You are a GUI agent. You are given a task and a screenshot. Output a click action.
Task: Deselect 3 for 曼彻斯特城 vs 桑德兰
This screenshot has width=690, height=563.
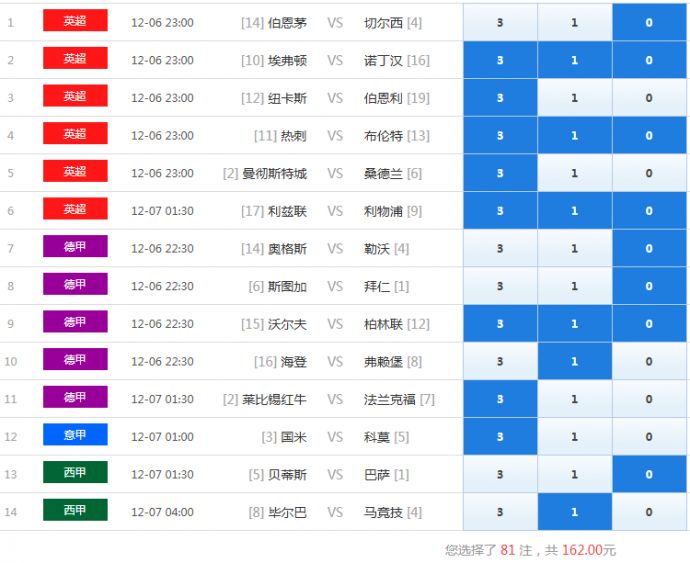click(x=500, y=173)
